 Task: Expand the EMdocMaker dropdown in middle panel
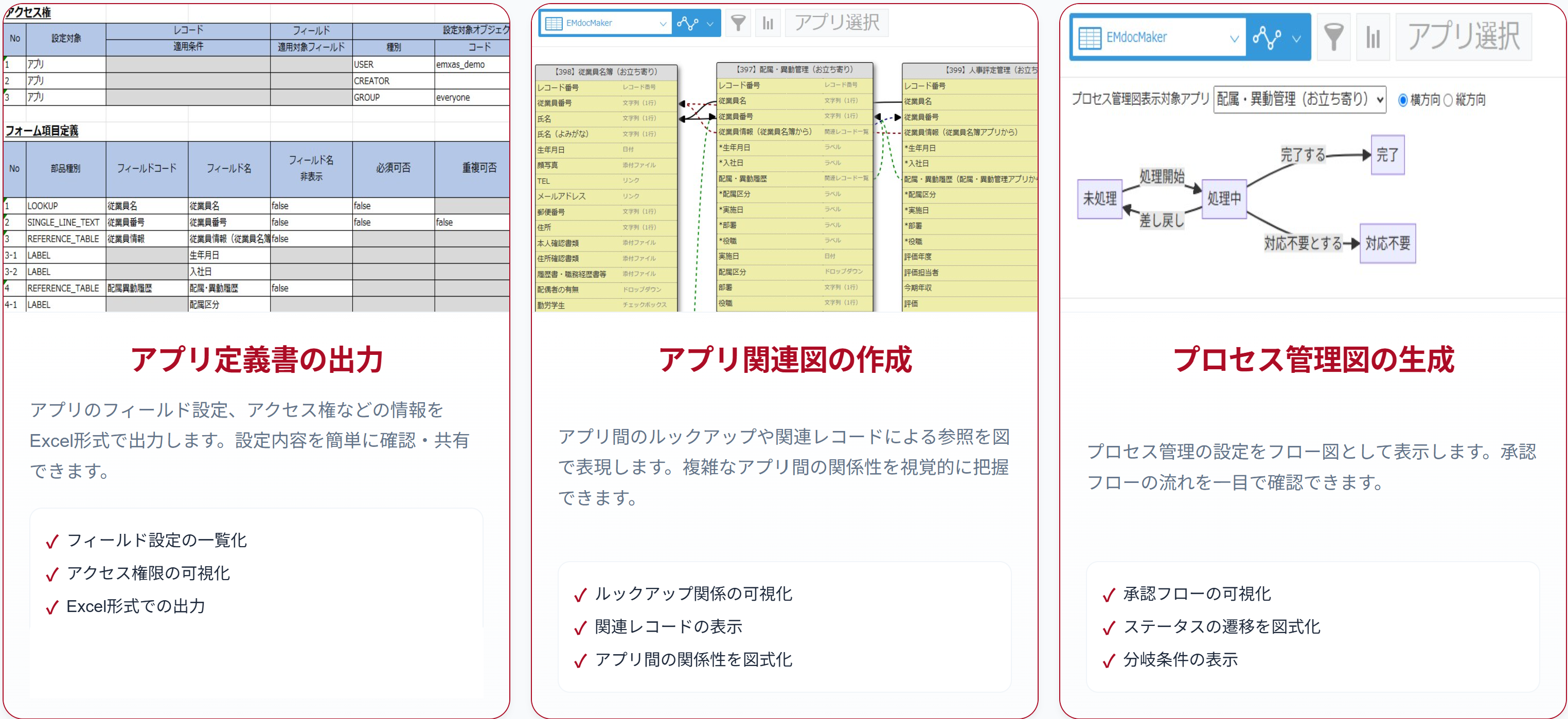[663, 24]
